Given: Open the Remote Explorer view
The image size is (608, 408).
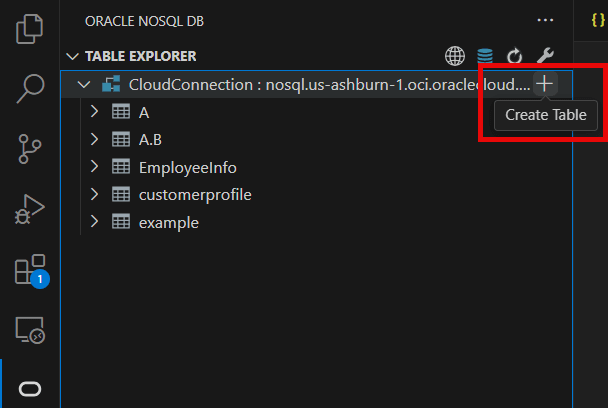Looking at the screenshot, I should [30, 329].
